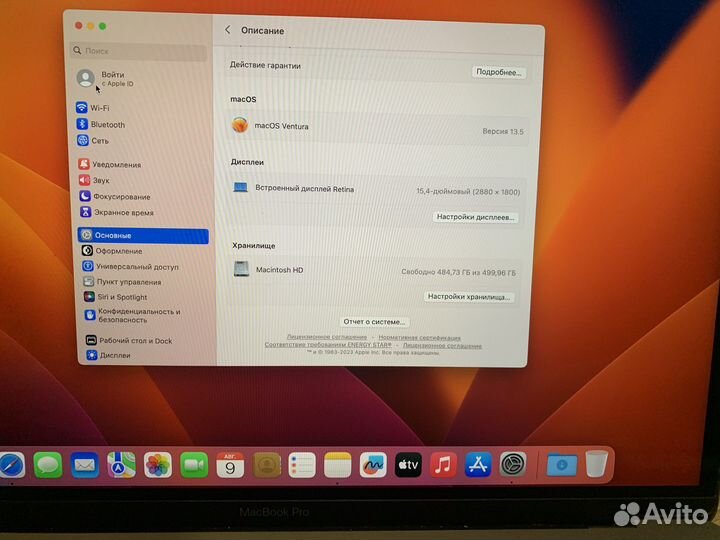Open Notes from the Dock
The image size is (720, 540).
click(x=338, y=465)
